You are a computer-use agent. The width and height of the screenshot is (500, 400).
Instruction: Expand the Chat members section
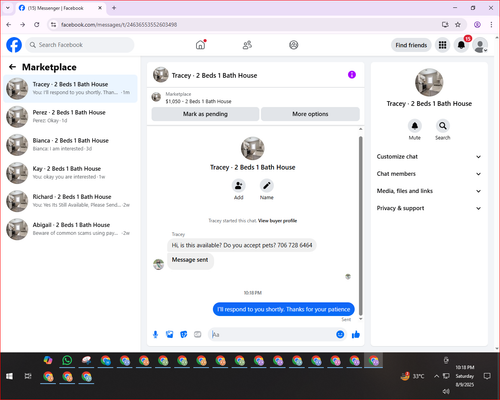pos(429,174)
